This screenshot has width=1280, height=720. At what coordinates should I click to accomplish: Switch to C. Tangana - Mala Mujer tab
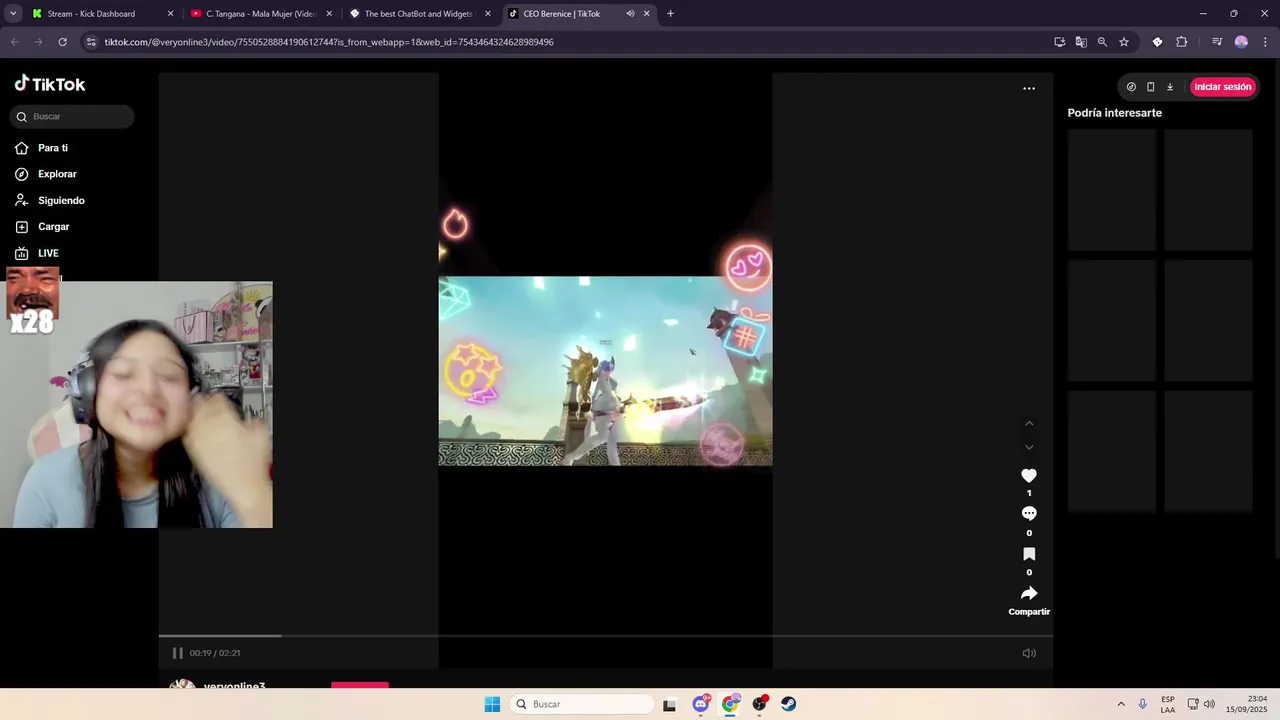point(260,14)
